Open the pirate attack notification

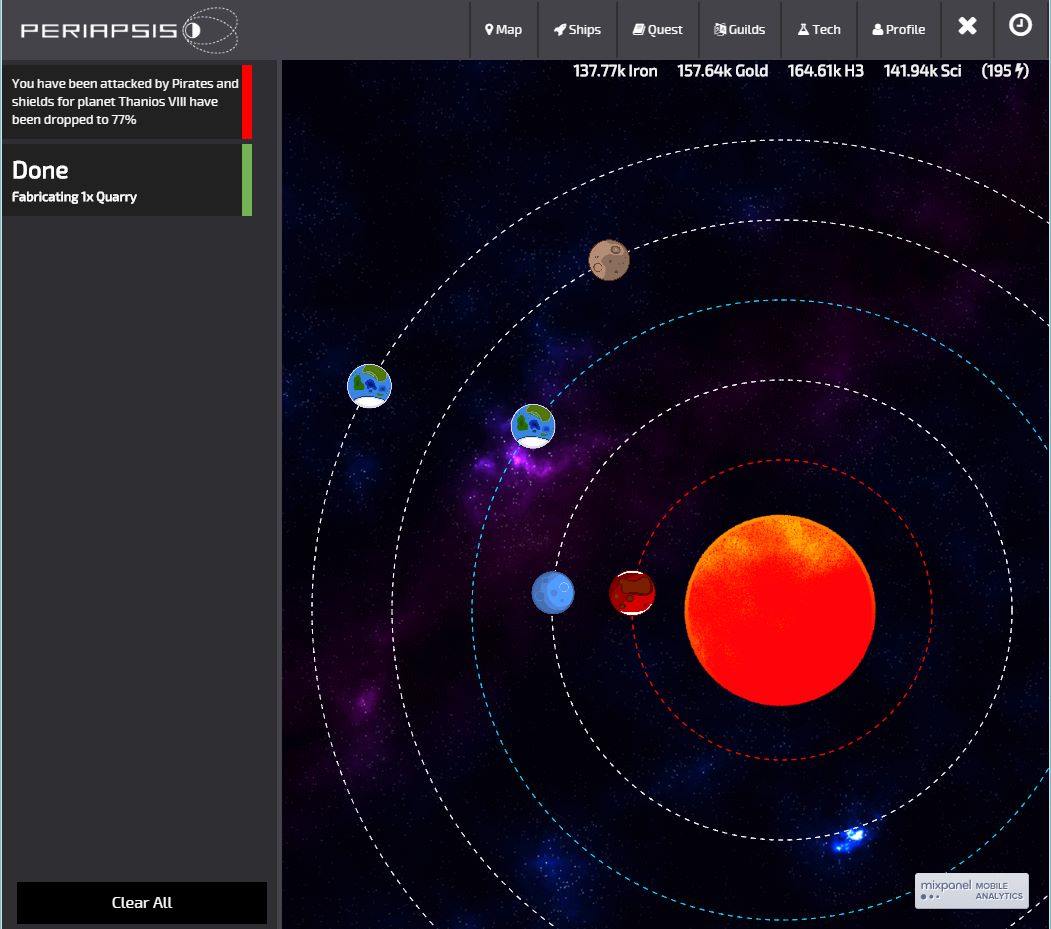coord(126,102)
